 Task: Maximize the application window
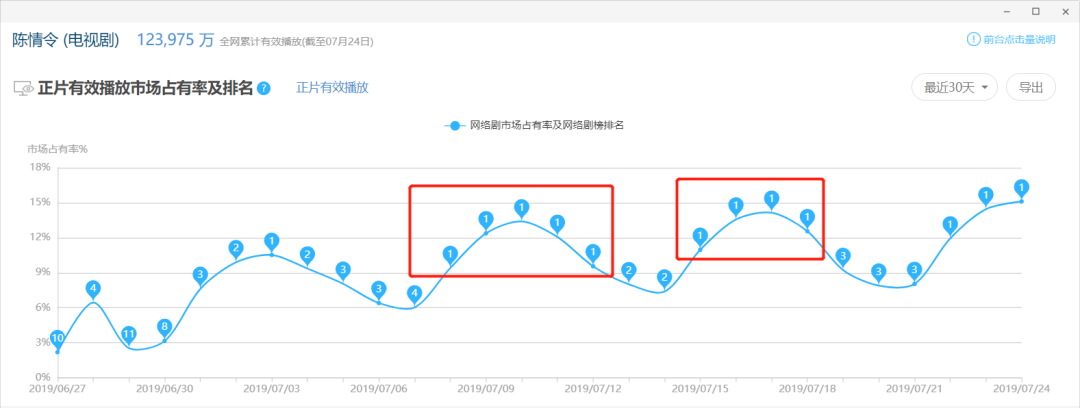(1035, 11)
